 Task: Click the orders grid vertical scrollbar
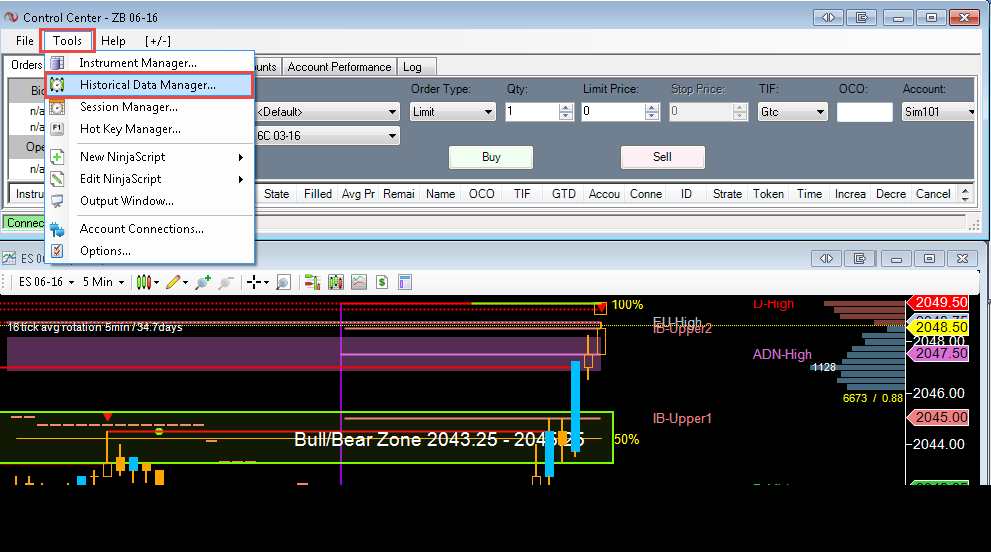[965, 194]
